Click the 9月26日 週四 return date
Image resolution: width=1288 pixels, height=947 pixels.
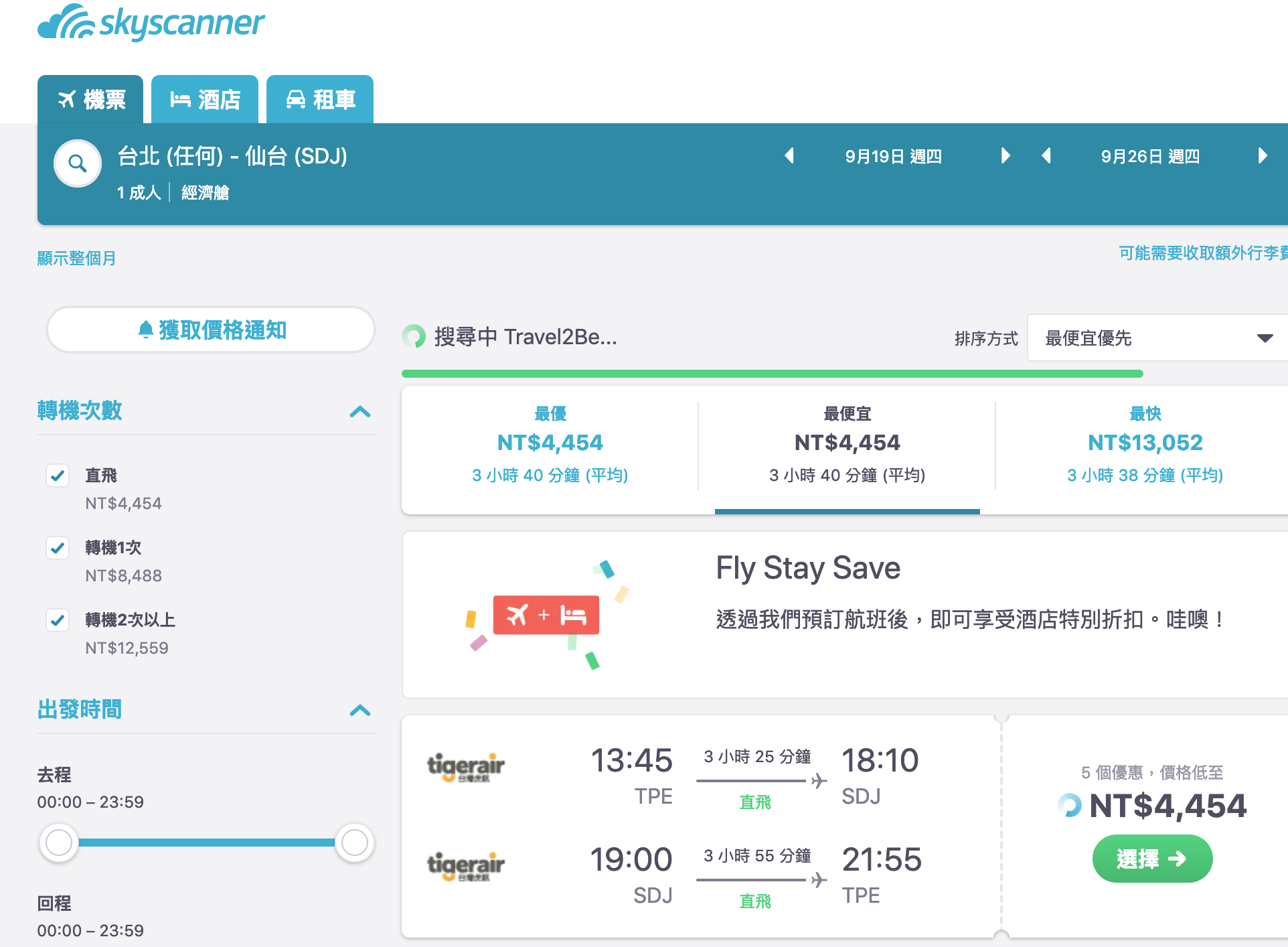click(x=1150, y=156)
